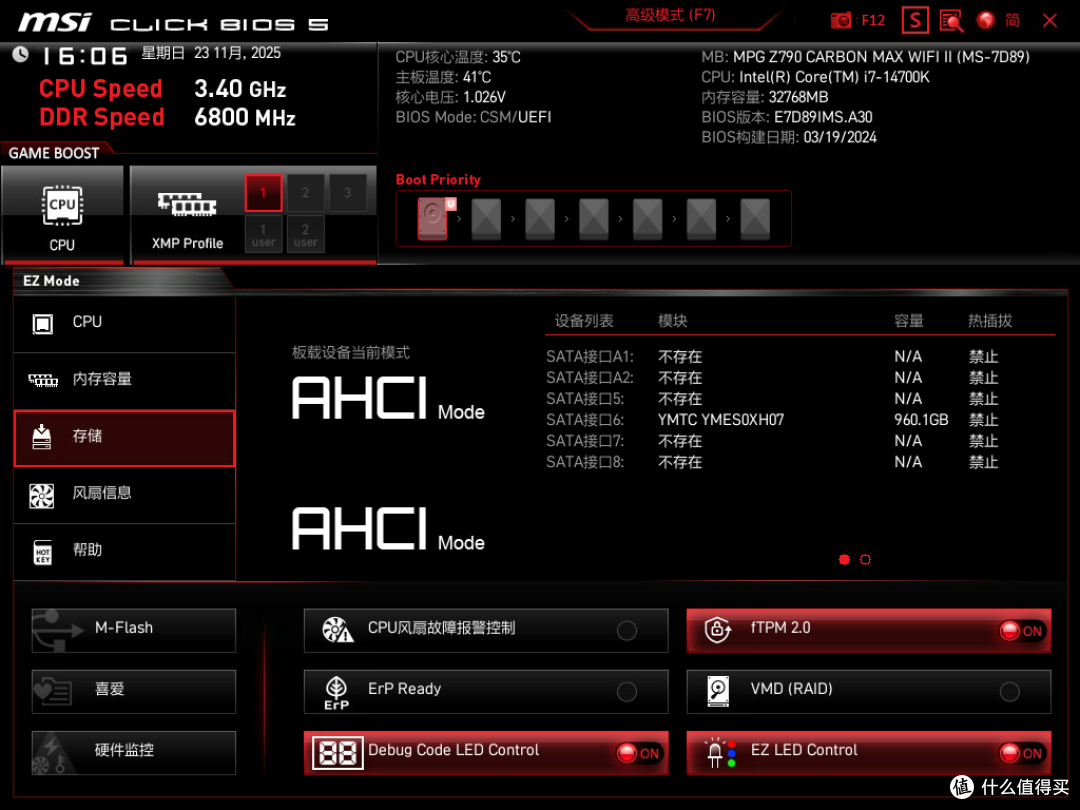Click the first boot priority hard drive icon
This screenshot has width=1080, height=810.
click(x=433, y=218)
